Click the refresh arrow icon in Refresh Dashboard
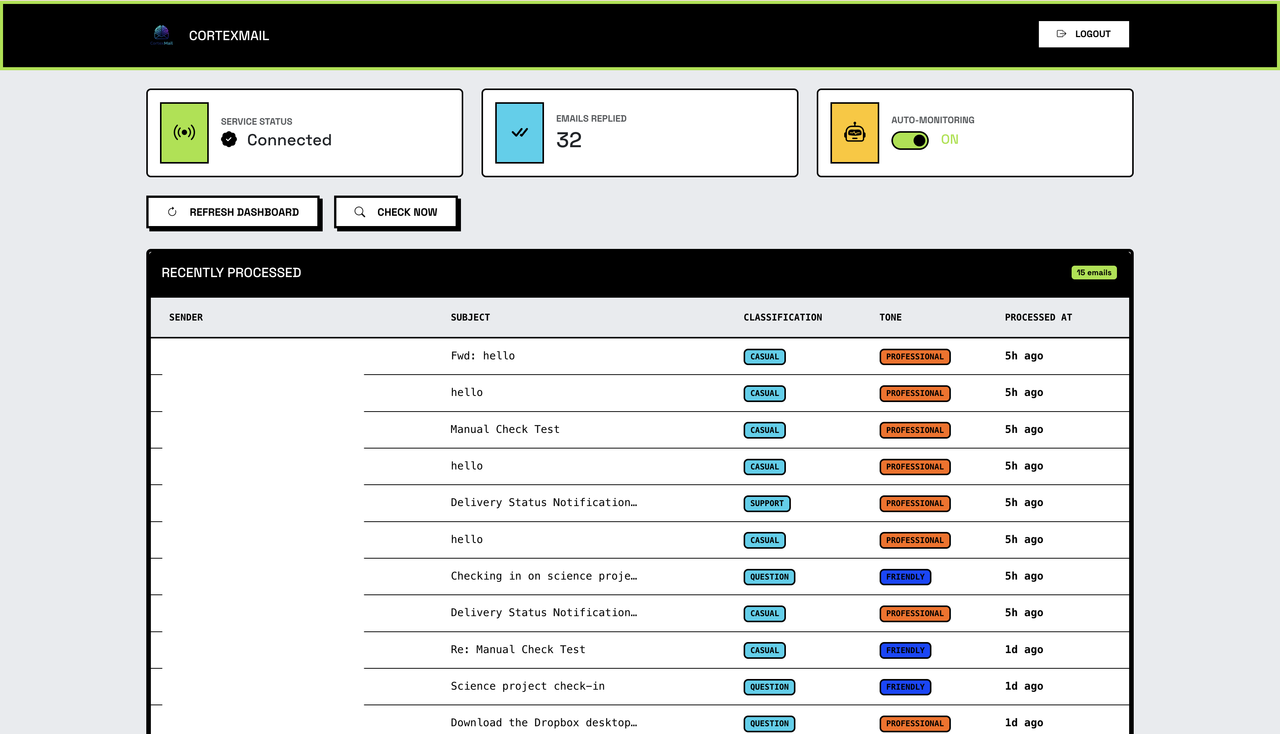This screenshot has height=734, width=1280. [x=172, y=212]
